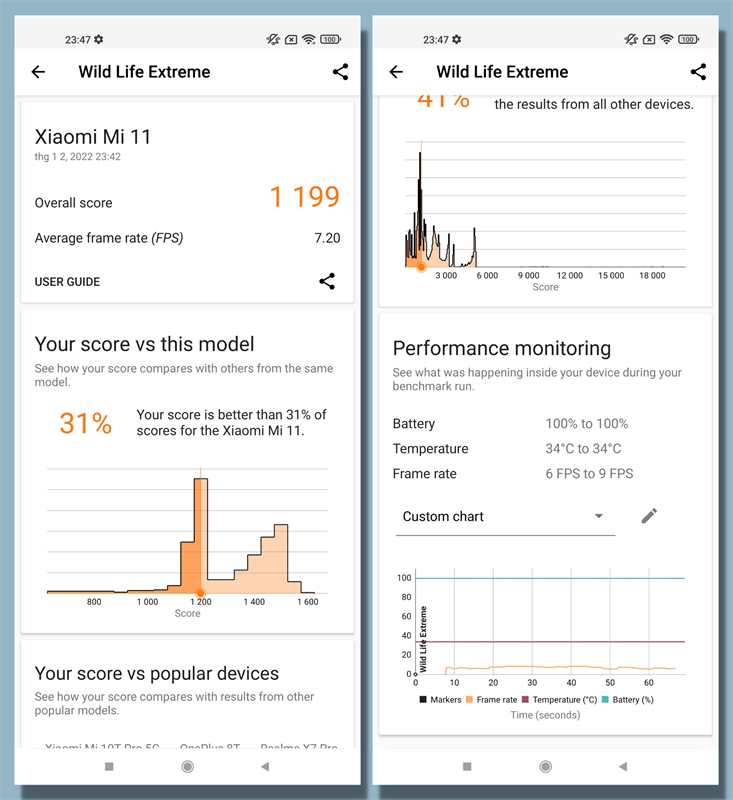The image size is (733, 800).
Task: Tap Android back triangle on right phone
Action: tap(623, 766)
